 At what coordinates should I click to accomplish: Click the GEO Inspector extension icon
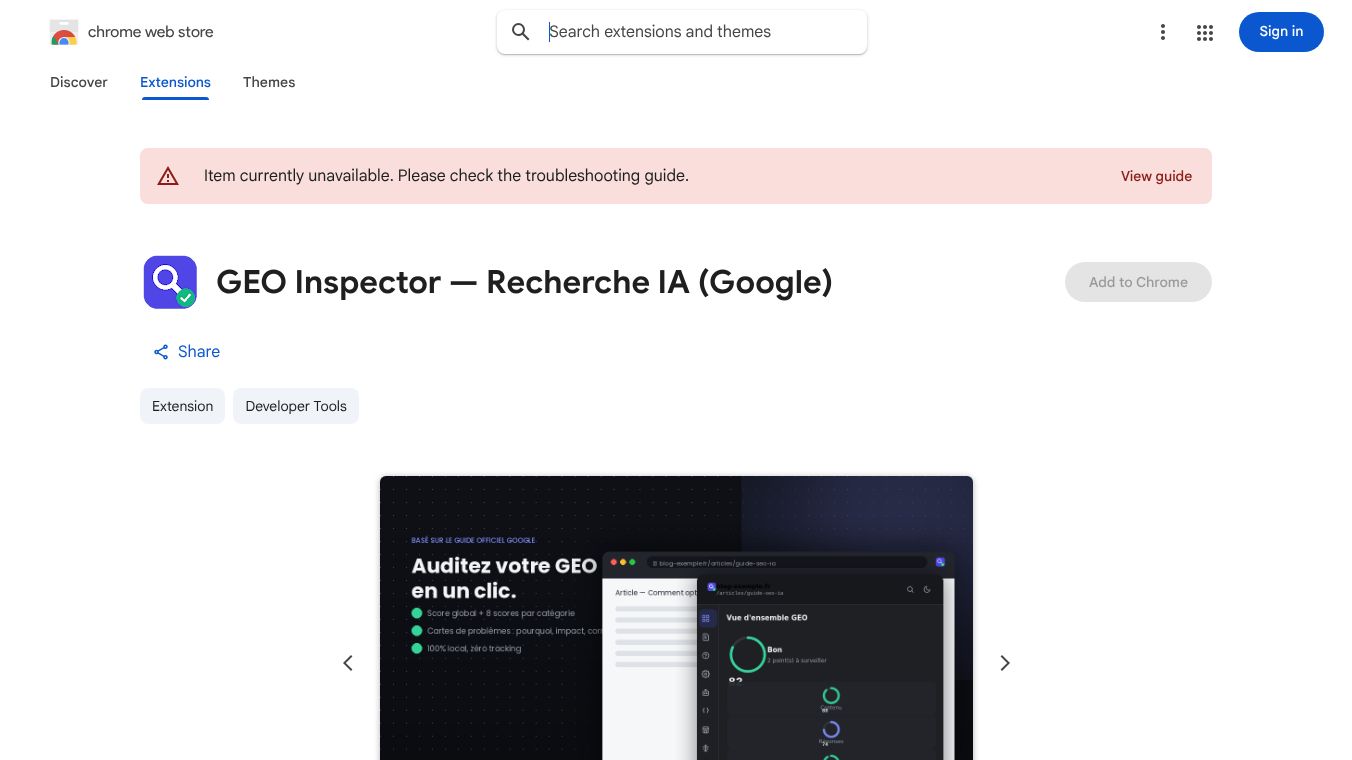coord(170,282)
